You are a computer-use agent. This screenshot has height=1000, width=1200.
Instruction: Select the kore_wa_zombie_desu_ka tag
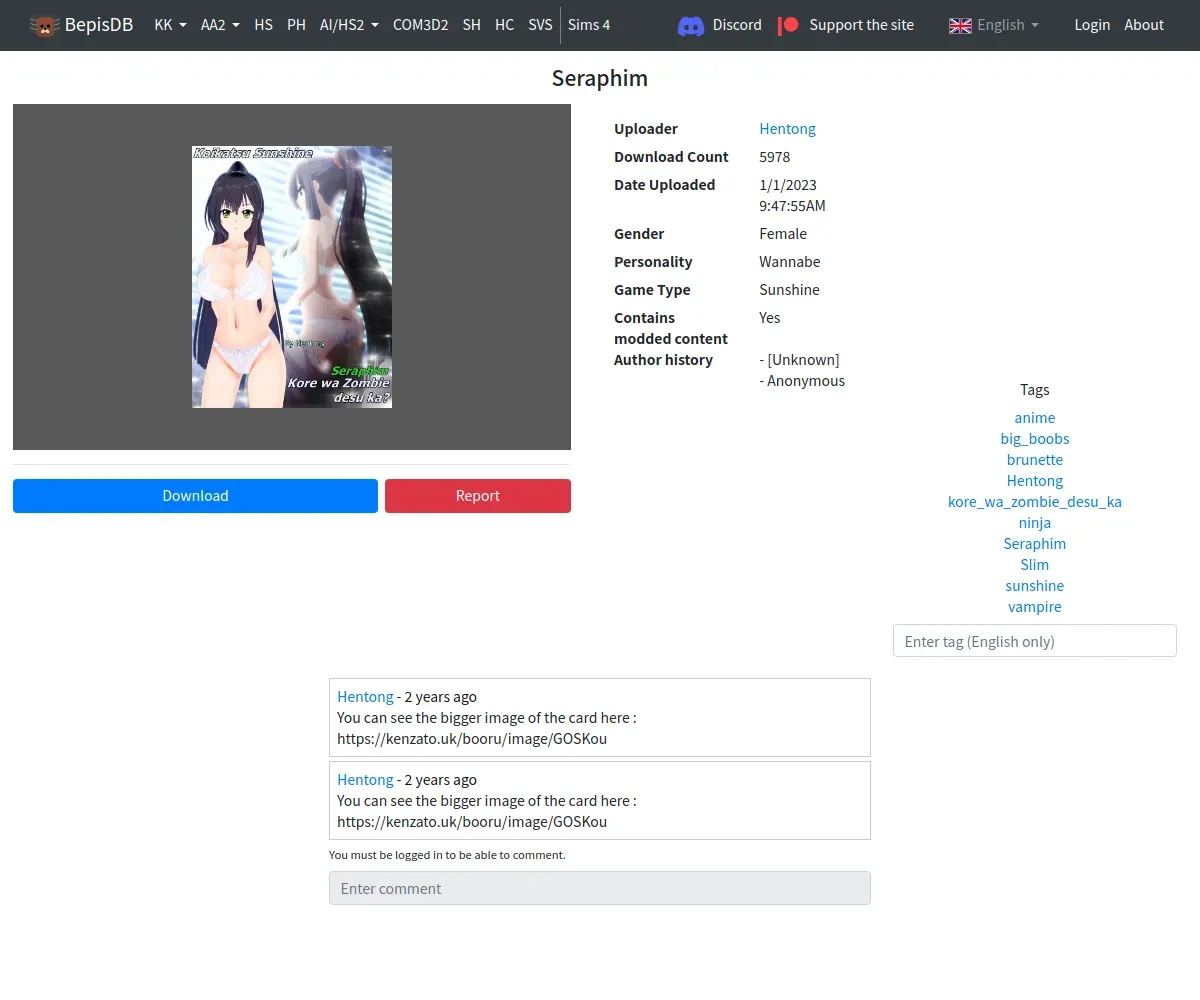[1035, 502]
